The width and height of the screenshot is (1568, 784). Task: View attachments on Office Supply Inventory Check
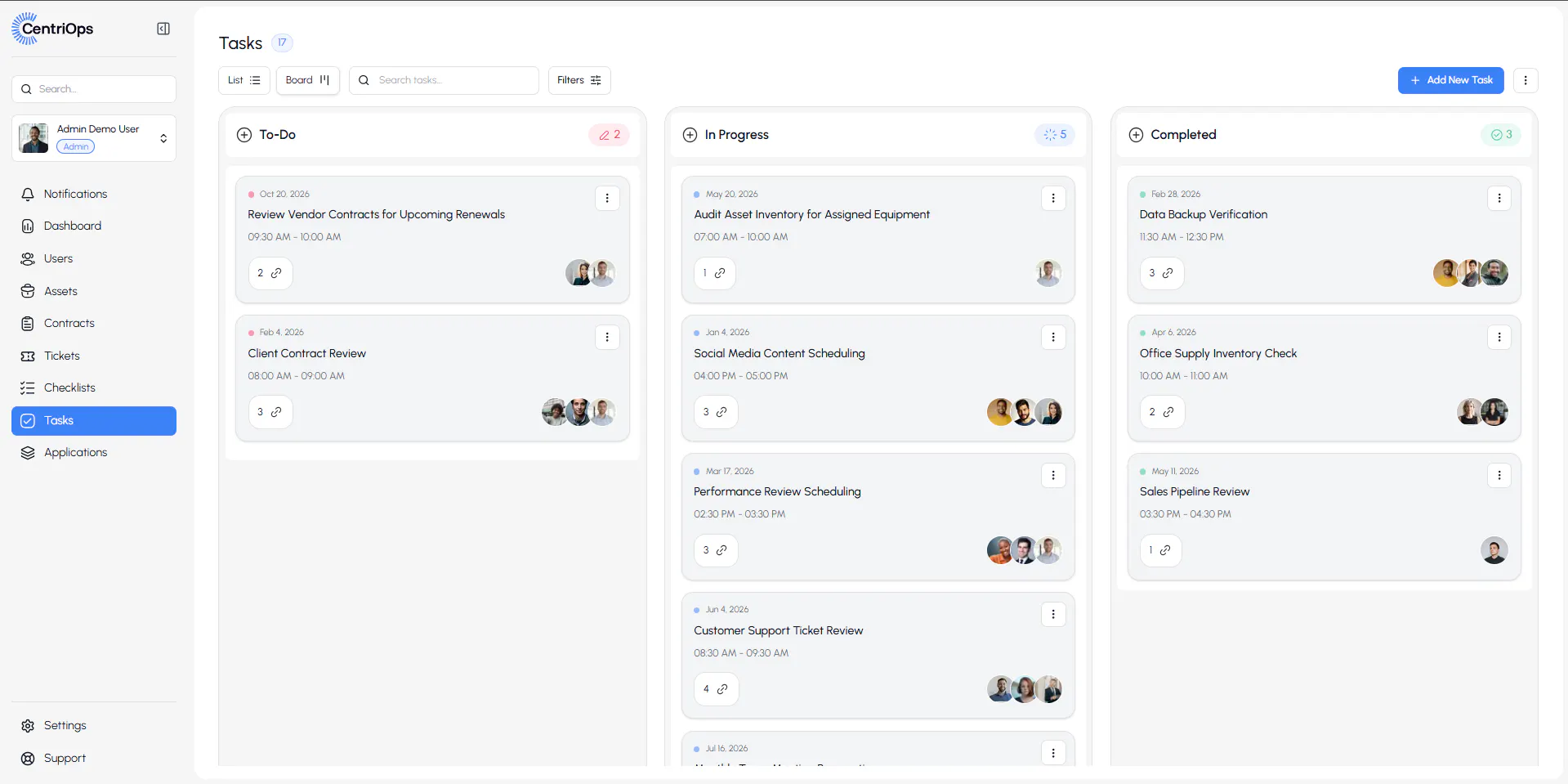point(1162,412)
